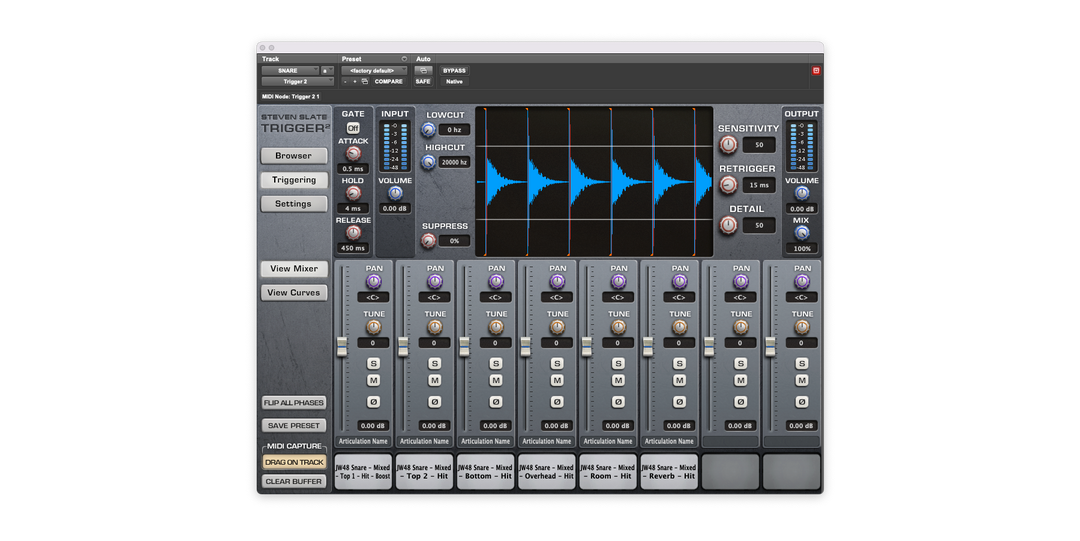Viewport: 1080px width, 541px height.
Task: Click the Retrigger knob
Action: click(x=728, y=185)
